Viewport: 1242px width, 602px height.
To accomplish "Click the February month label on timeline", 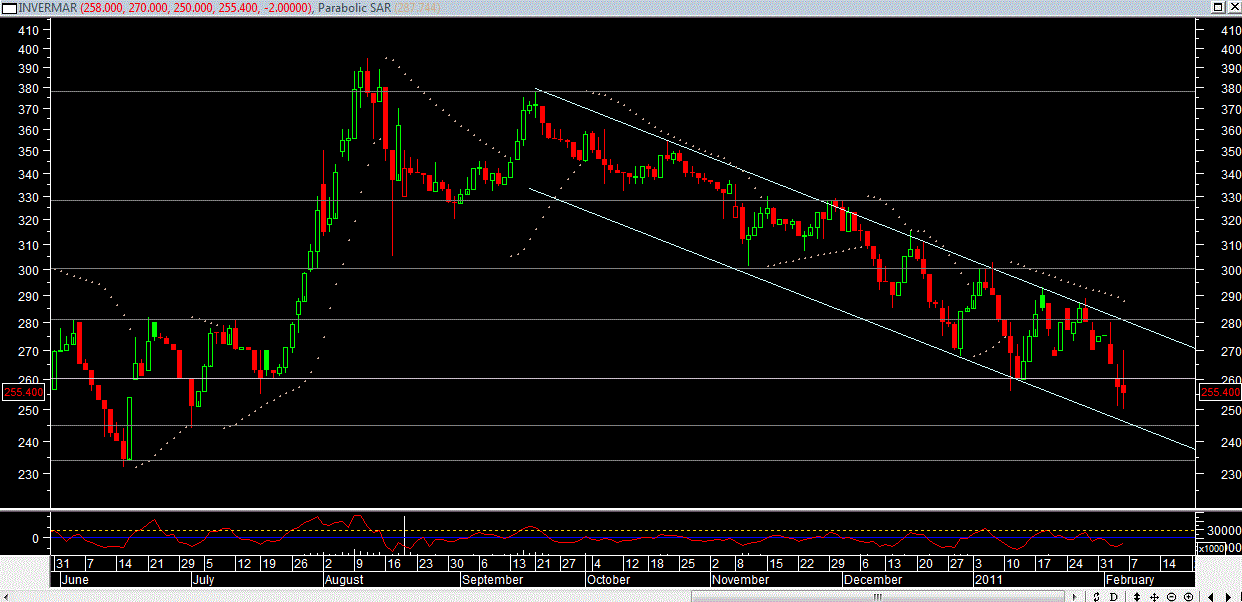I will tap(1129, 580).
